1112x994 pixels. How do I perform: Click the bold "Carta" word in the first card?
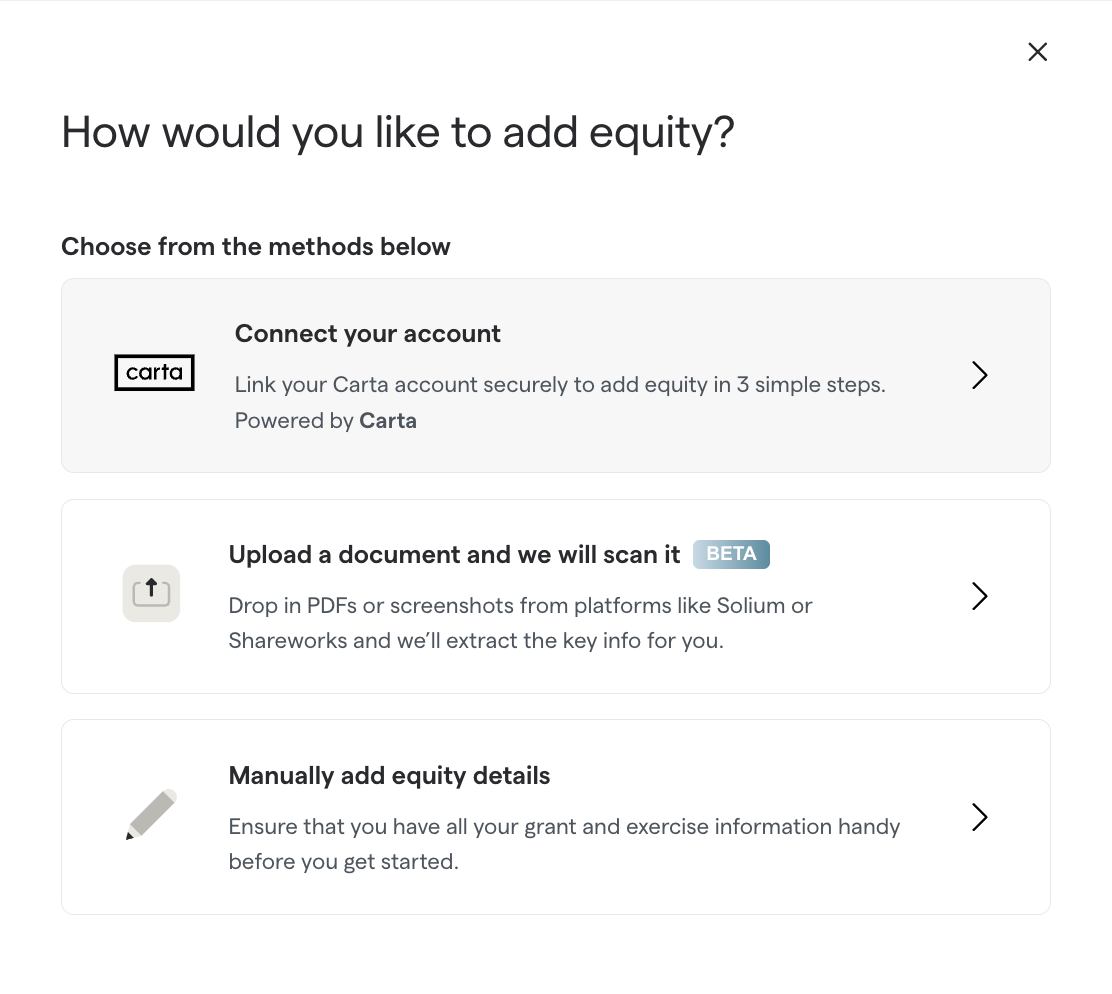388,421
